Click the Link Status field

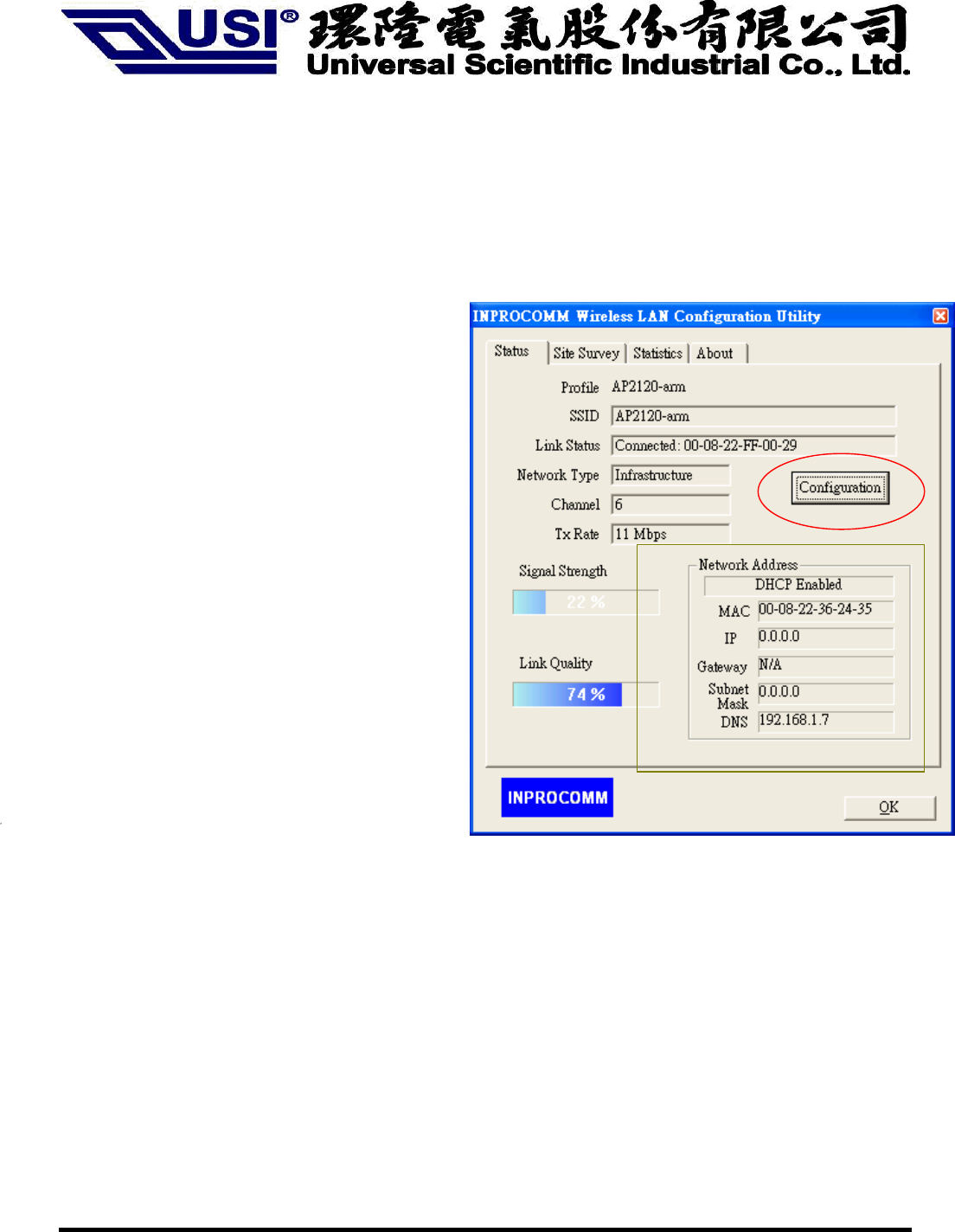753,446
